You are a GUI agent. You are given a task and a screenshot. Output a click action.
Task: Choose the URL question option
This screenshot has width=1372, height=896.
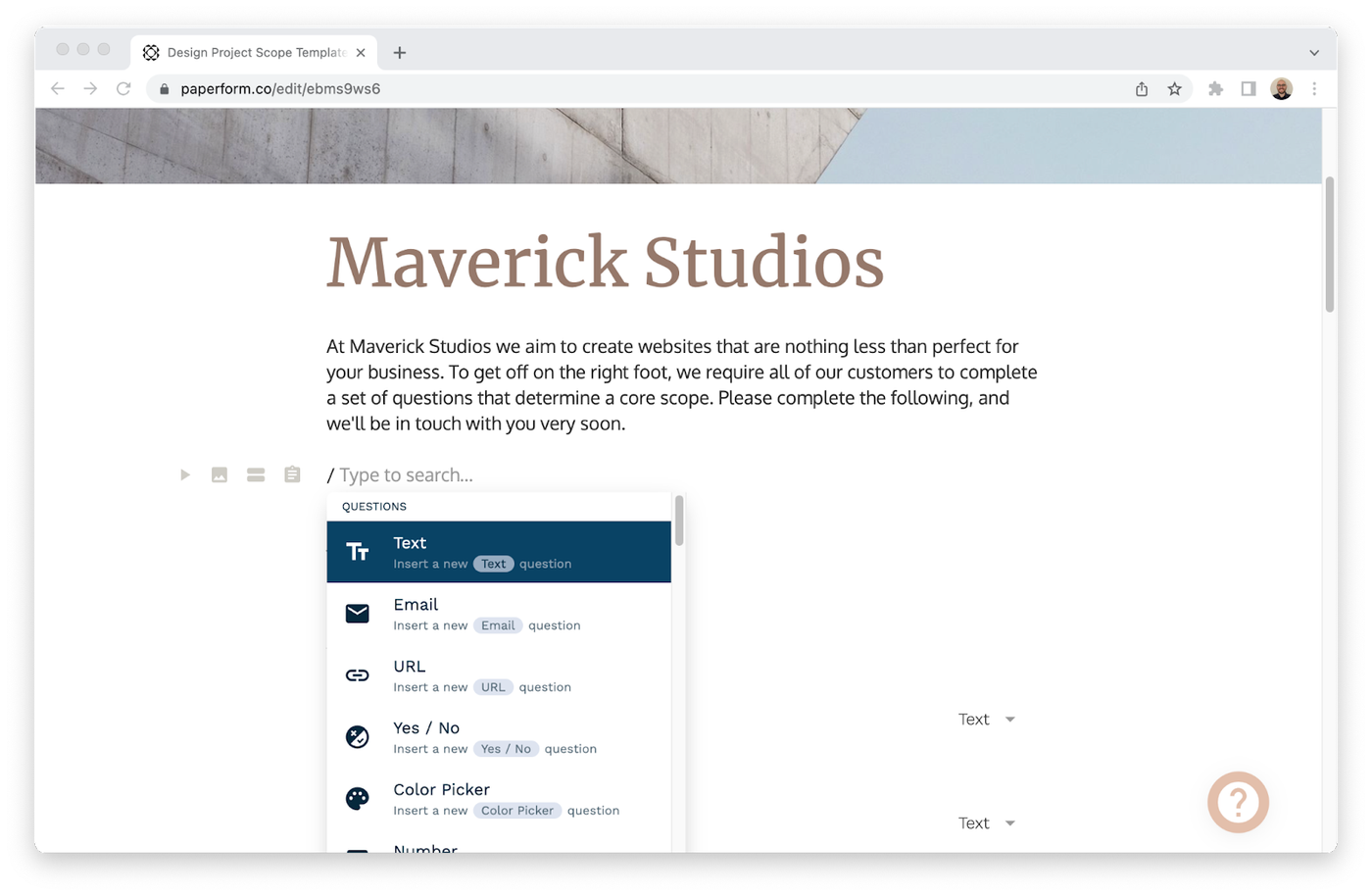499,675
